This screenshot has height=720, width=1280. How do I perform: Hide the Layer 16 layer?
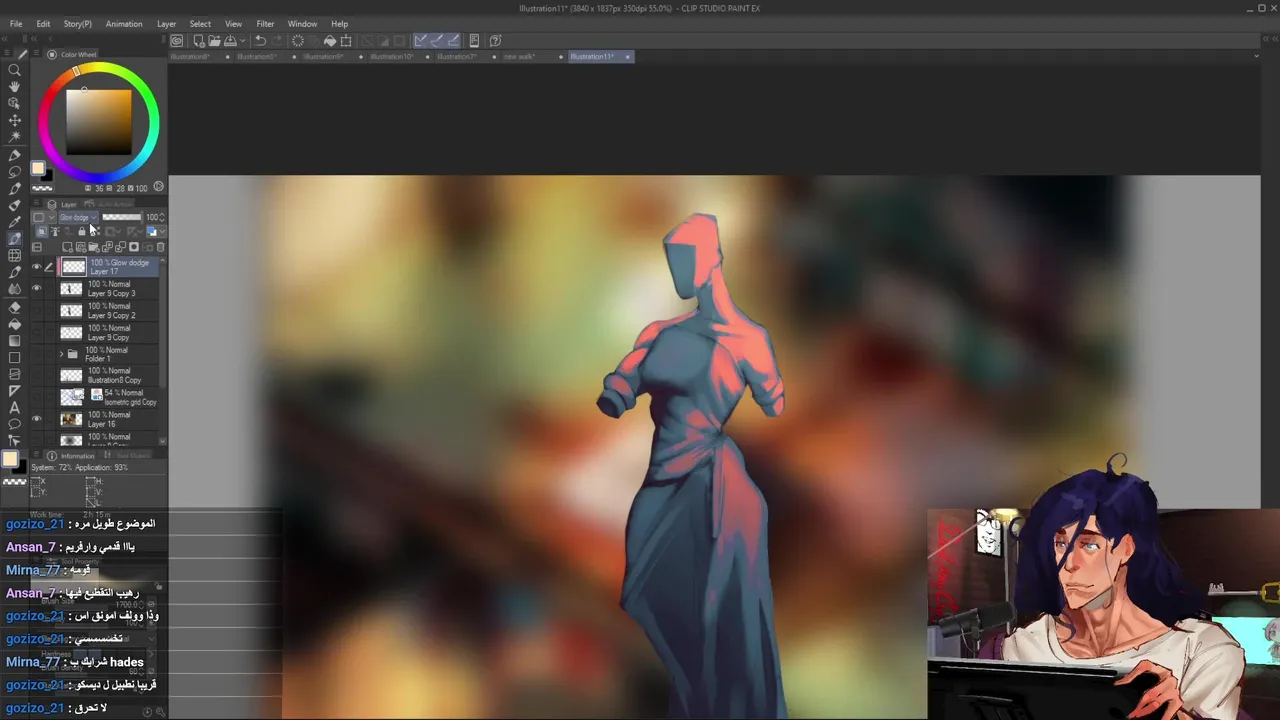37,420
